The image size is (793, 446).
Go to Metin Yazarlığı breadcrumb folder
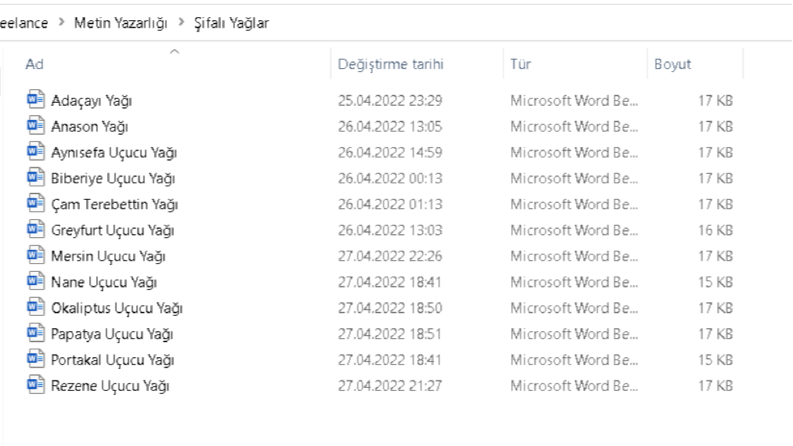(x=120, y=23)
